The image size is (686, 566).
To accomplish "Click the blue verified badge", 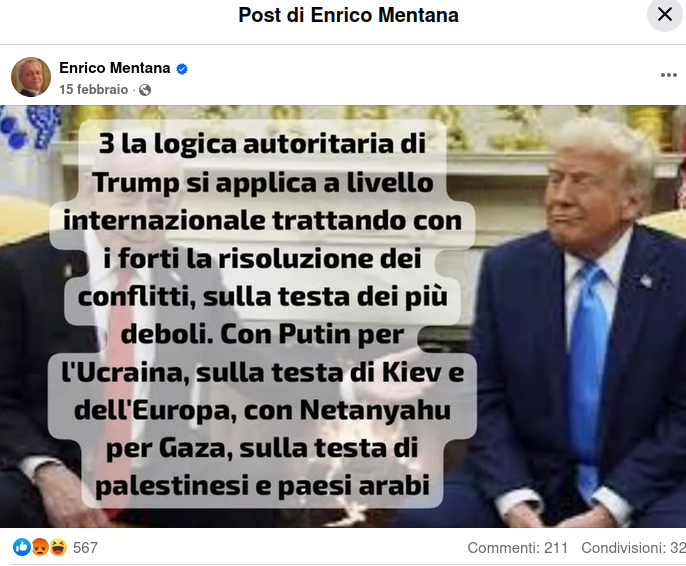I will [182, 69].
